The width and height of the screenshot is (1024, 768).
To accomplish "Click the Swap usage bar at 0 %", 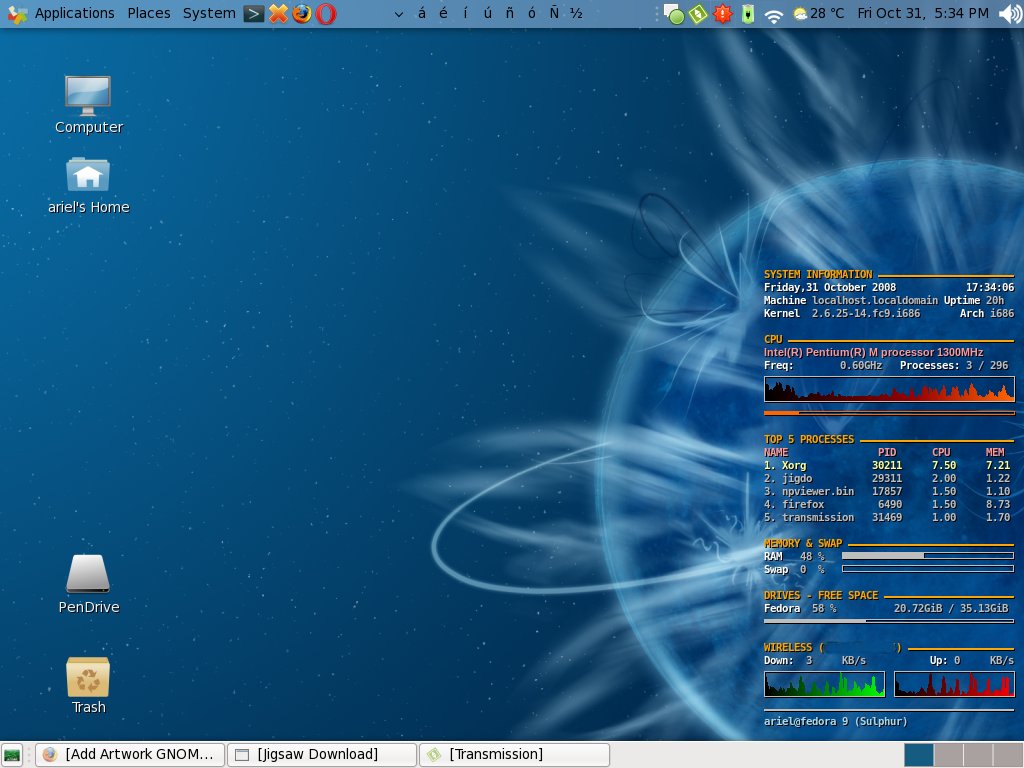I will [x=928, y=569].
